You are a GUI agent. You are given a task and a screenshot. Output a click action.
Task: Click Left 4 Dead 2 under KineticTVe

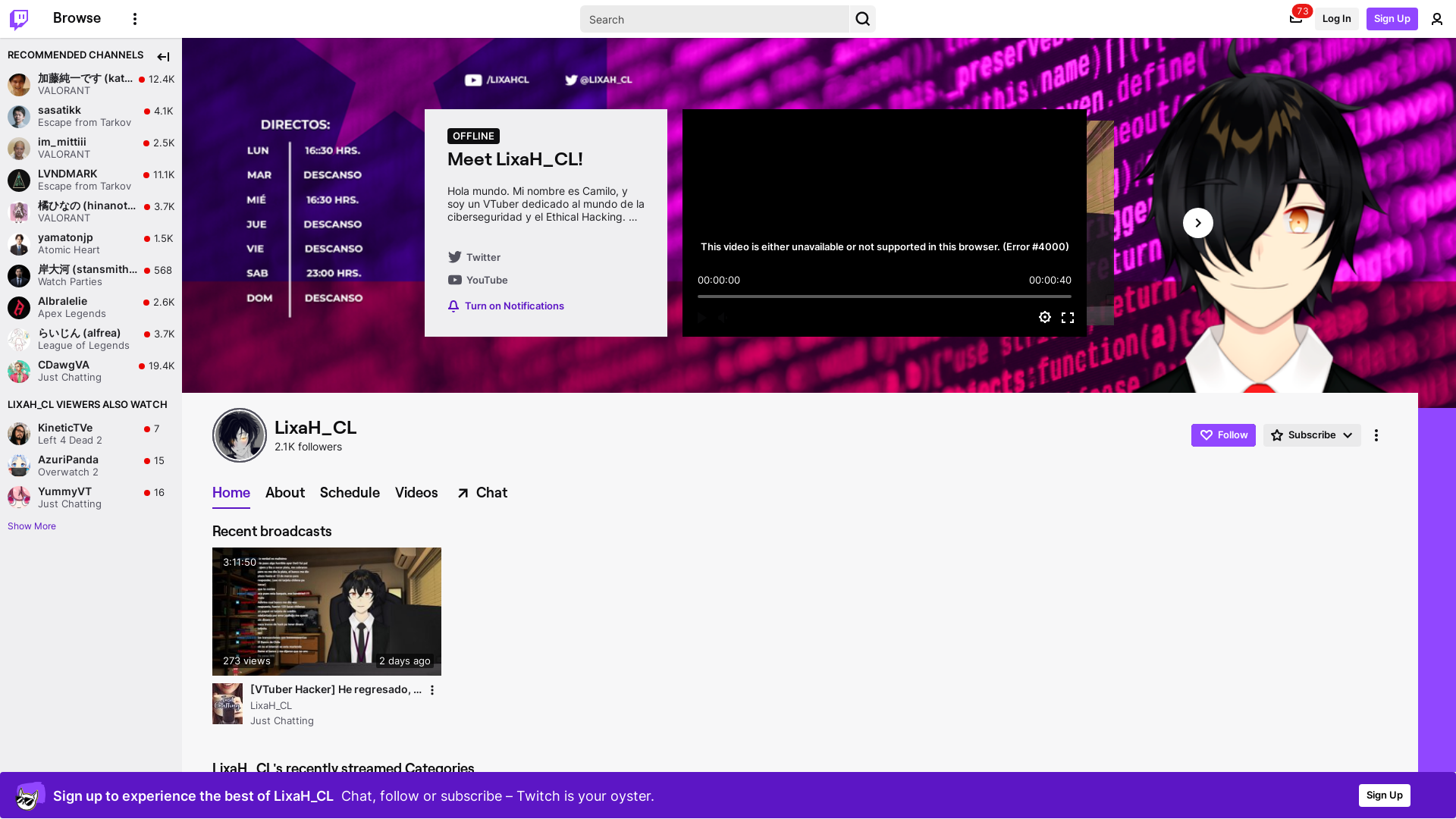point(70,441)
